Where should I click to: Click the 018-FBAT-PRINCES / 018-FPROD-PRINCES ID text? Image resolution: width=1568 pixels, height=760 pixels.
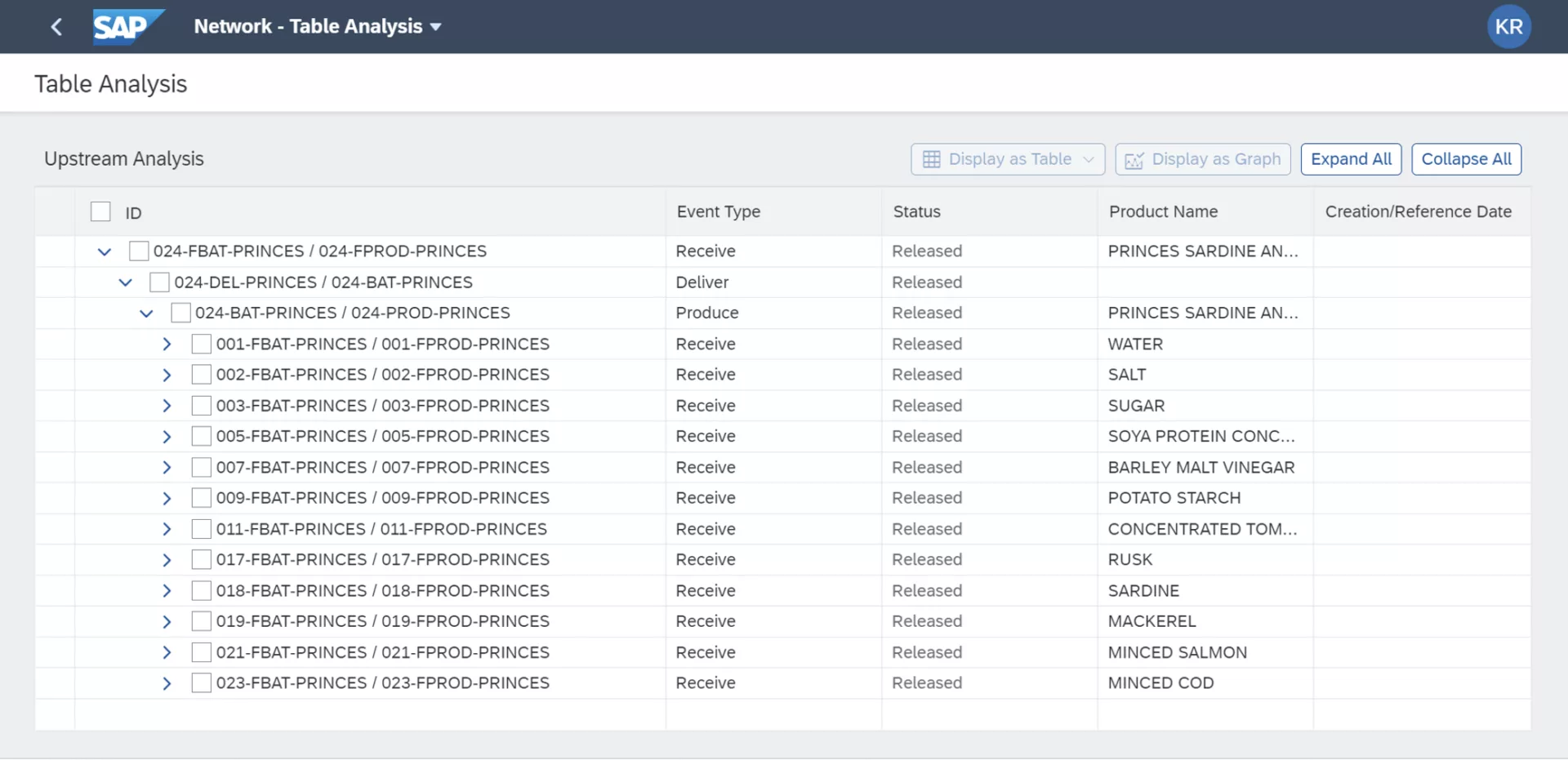[382, 590]
